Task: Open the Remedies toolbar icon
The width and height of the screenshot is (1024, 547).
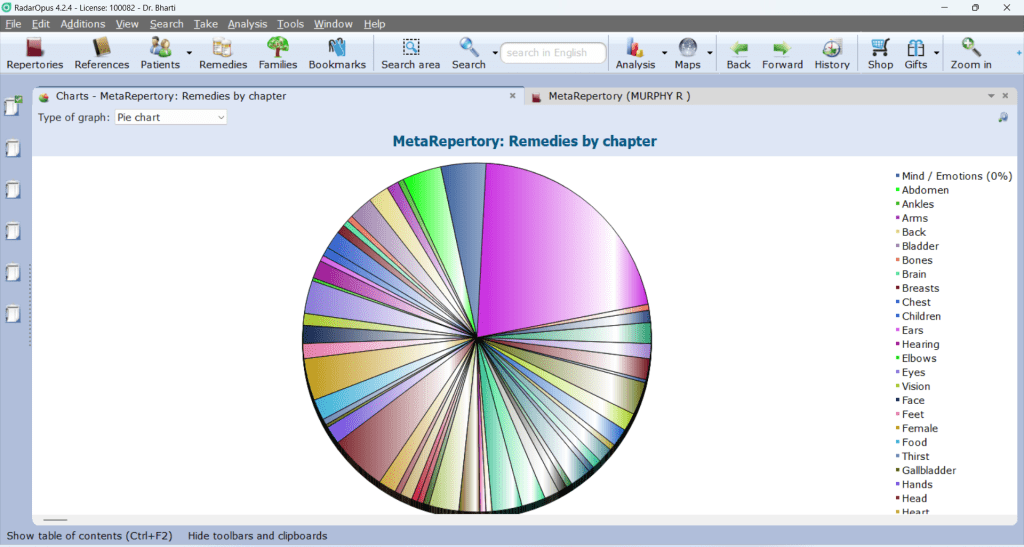Action: pos(223,54)
